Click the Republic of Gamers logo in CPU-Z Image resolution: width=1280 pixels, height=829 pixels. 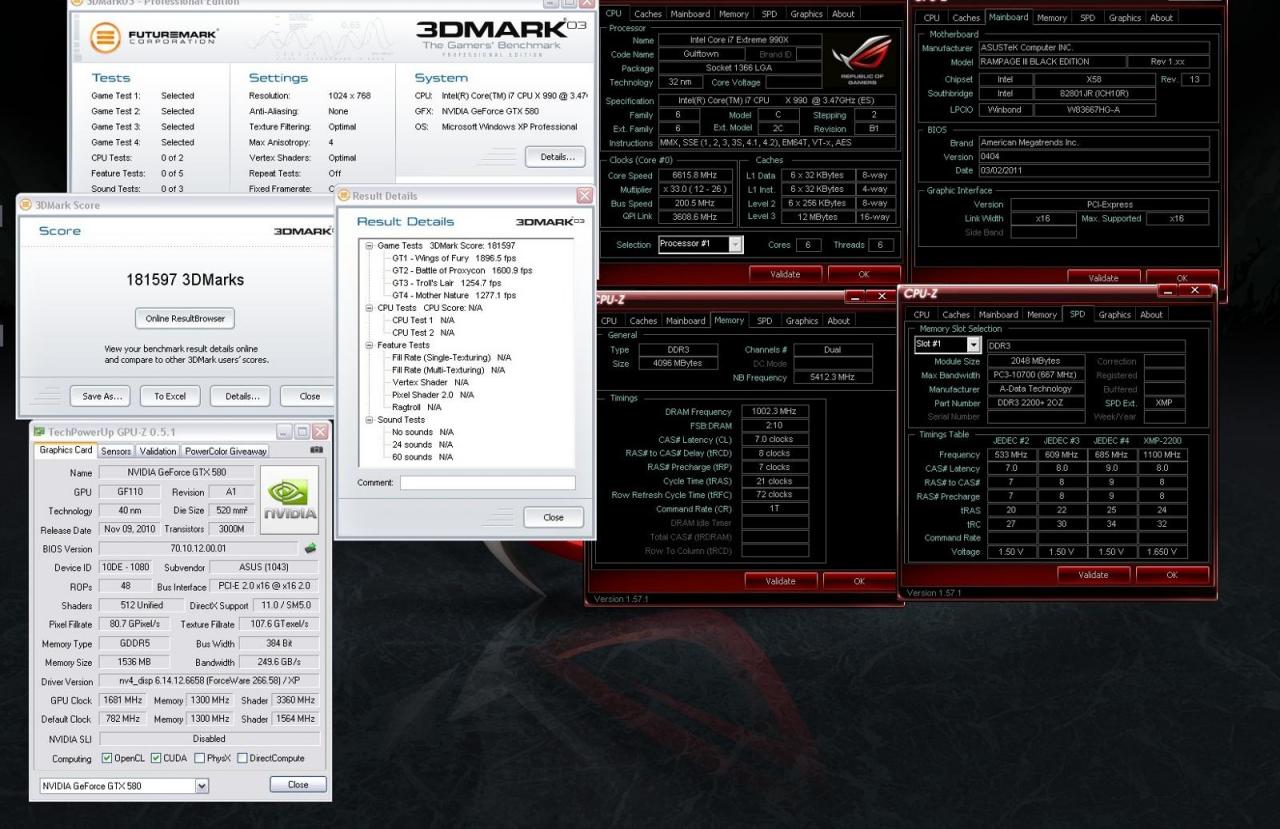[x=860, y=60]
